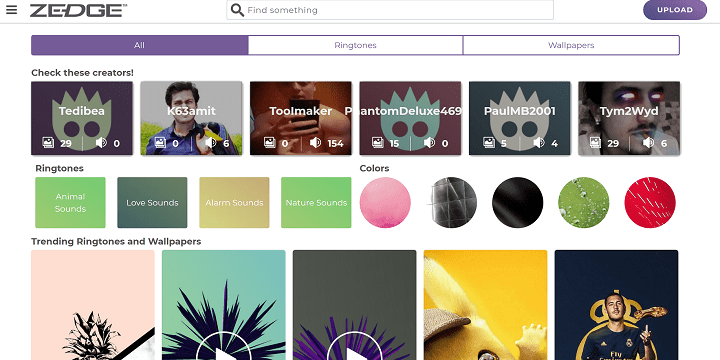Click speaker icon on K63amit card
The height and width of the screenshot is (360, 720).
210,143
